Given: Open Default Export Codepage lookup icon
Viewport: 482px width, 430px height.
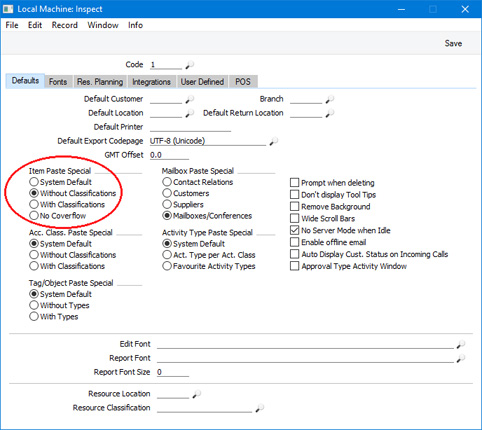Looking at the screenshot, I should coord(274,141).
